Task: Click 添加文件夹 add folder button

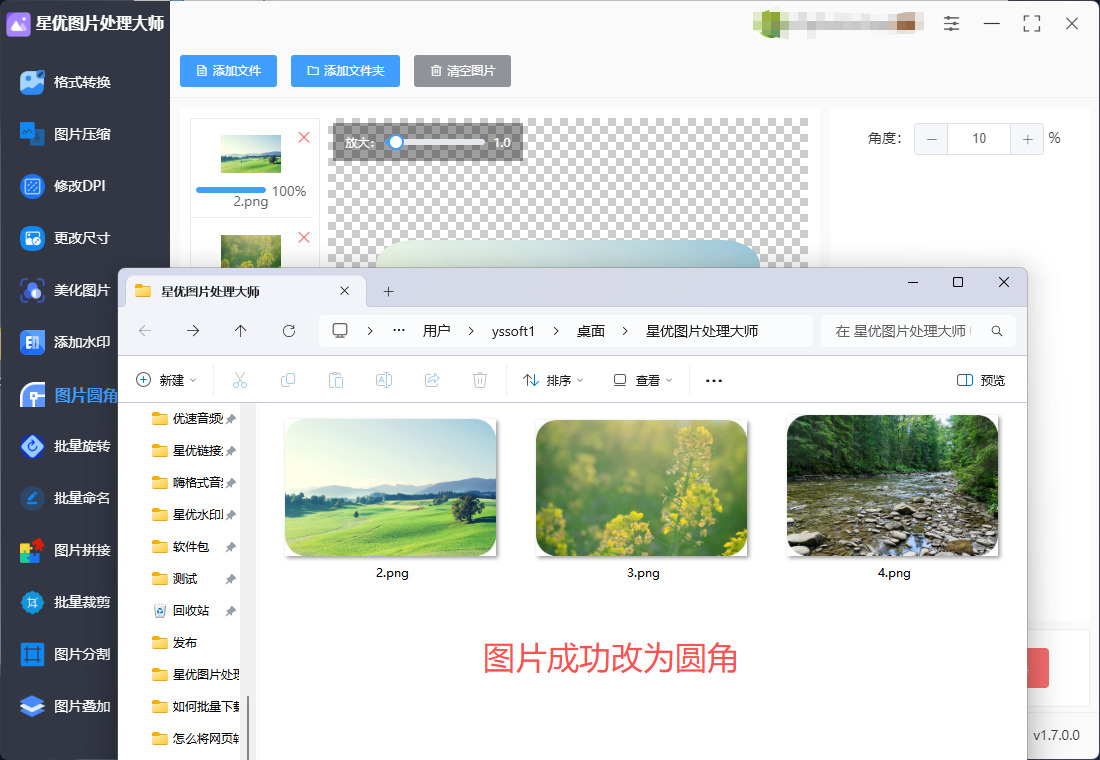Action: 345,71
